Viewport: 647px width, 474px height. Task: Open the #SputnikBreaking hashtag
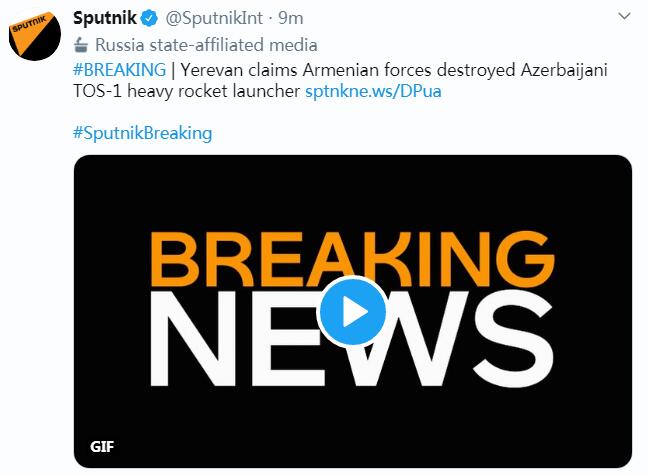143,133
